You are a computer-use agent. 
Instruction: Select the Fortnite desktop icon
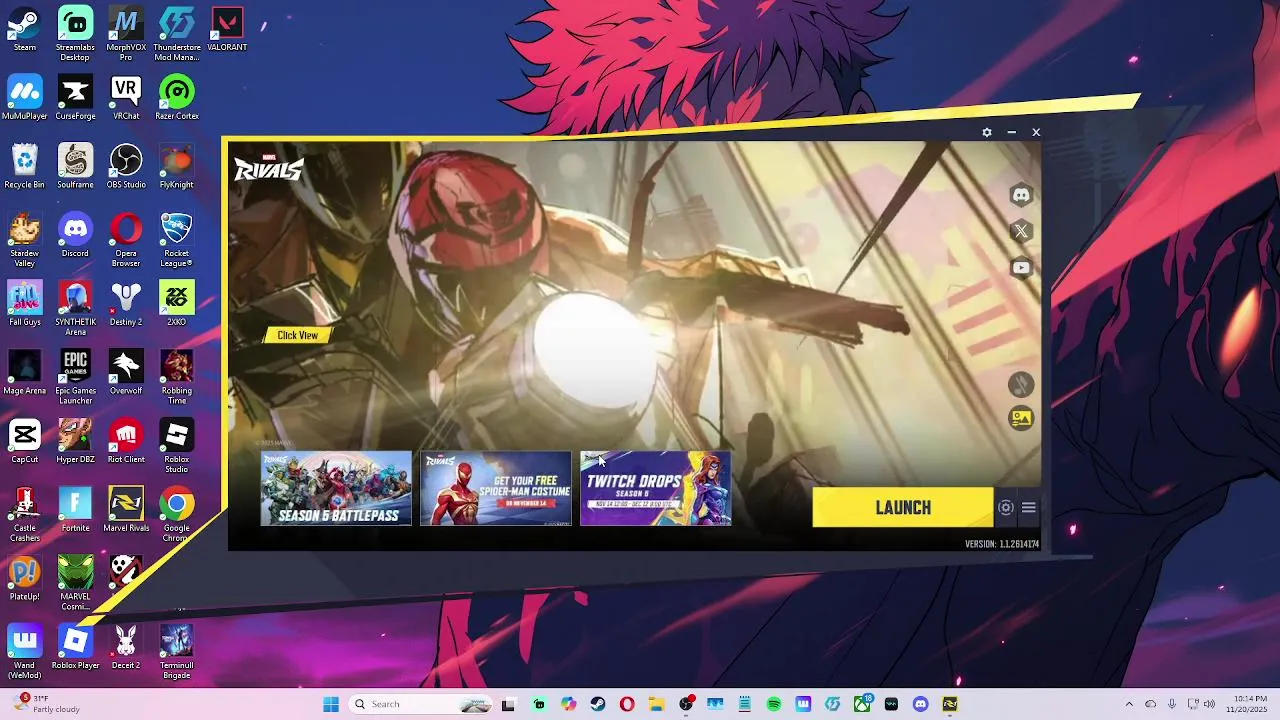pos(75,509)
